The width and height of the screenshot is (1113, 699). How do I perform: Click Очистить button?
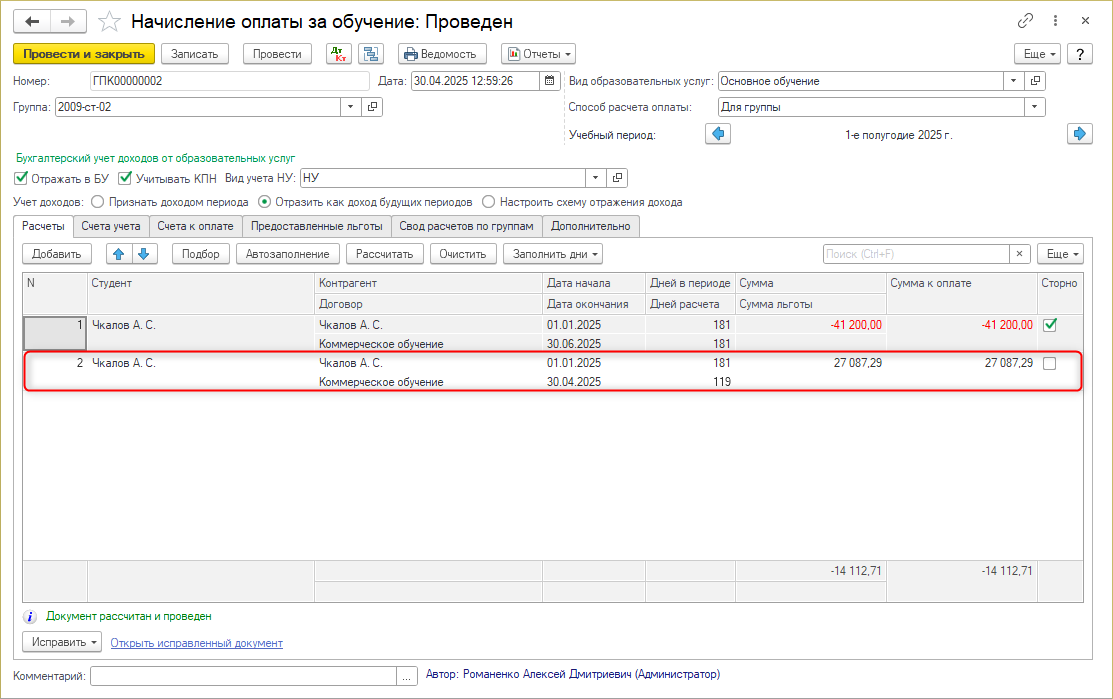[463, 254]
